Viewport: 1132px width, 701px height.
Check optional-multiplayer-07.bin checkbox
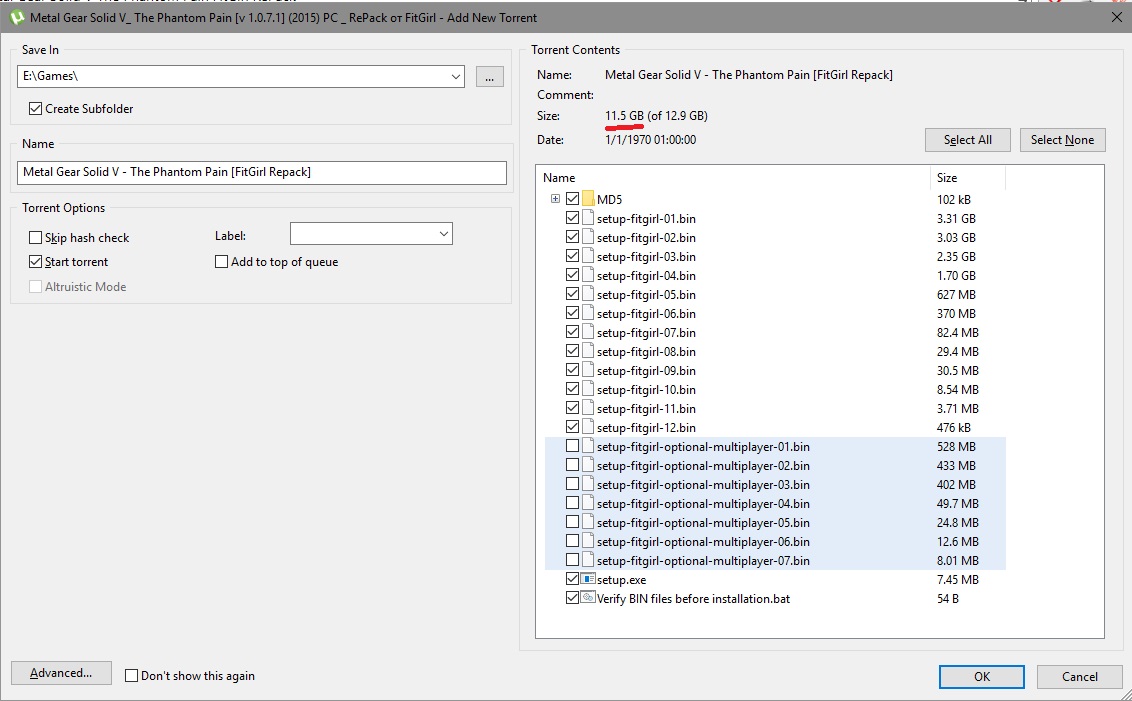572,560
